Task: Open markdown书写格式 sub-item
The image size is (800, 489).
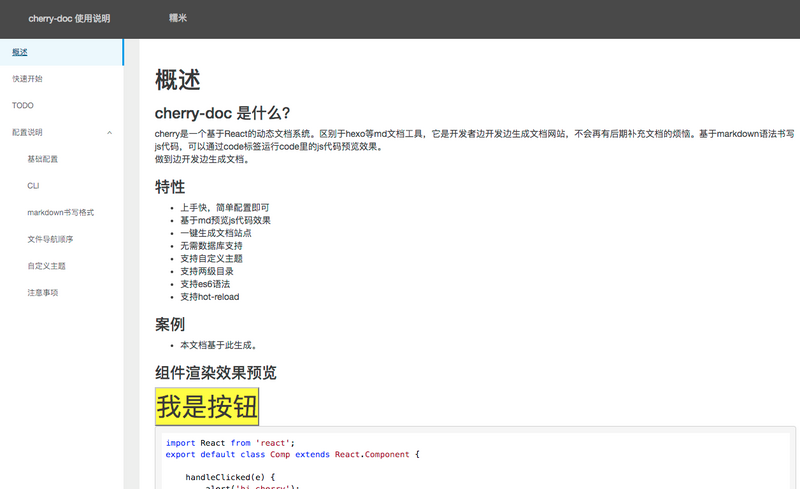Action: 61,212
